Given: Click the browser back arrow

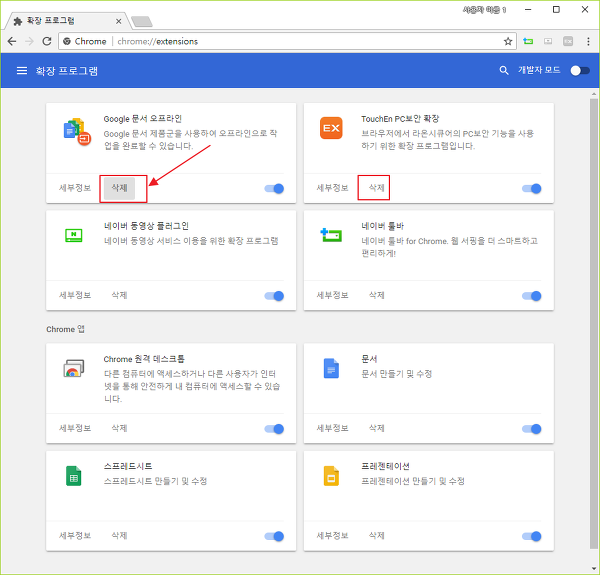Looking at the screenshot, I should (12, 41).
